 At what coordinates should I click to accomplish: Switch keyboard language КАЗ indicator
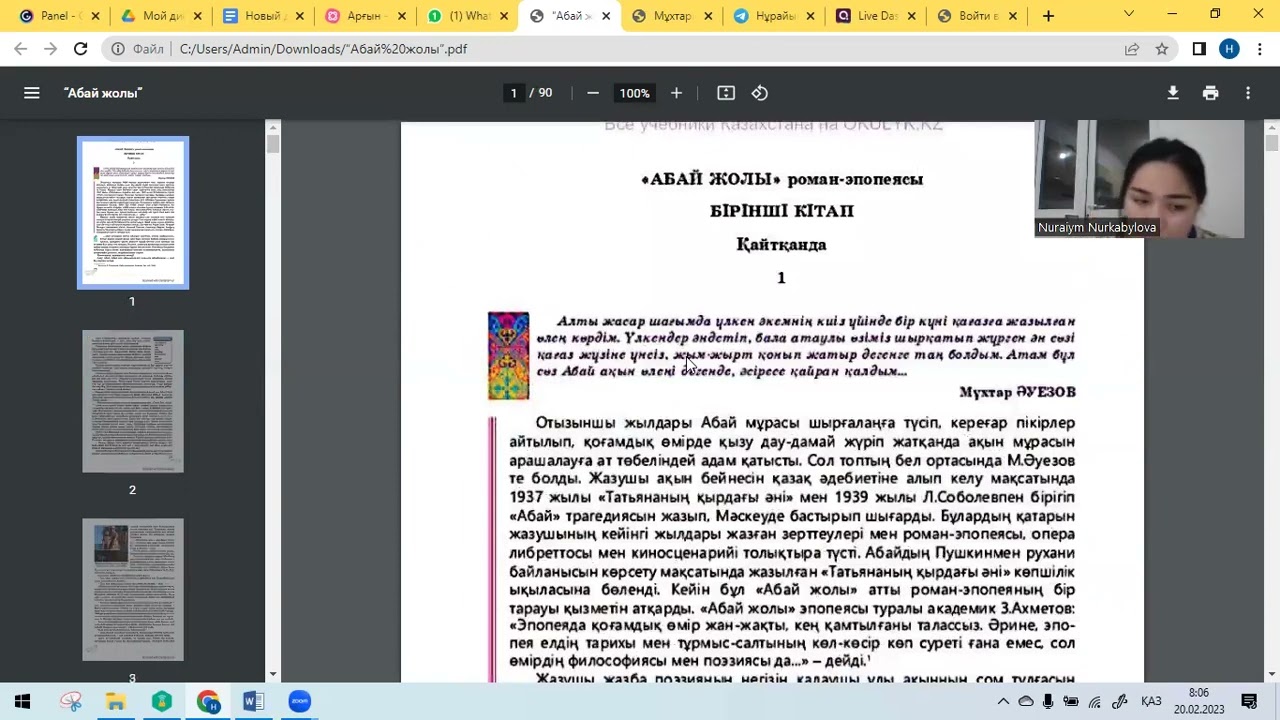click(x=1151, y=701)
